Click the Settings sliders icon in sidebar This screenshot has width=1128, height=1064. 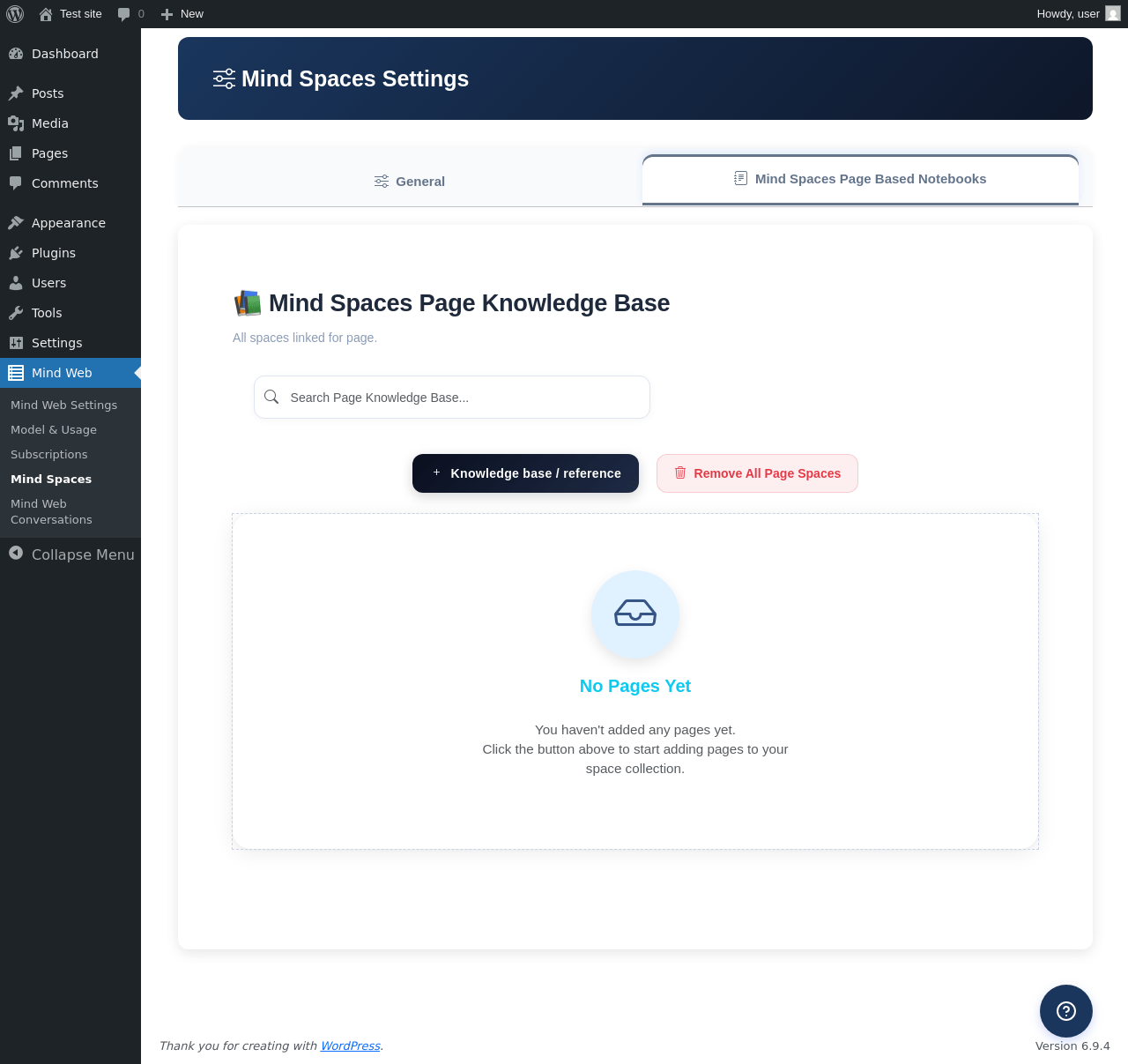pos(16,343)
